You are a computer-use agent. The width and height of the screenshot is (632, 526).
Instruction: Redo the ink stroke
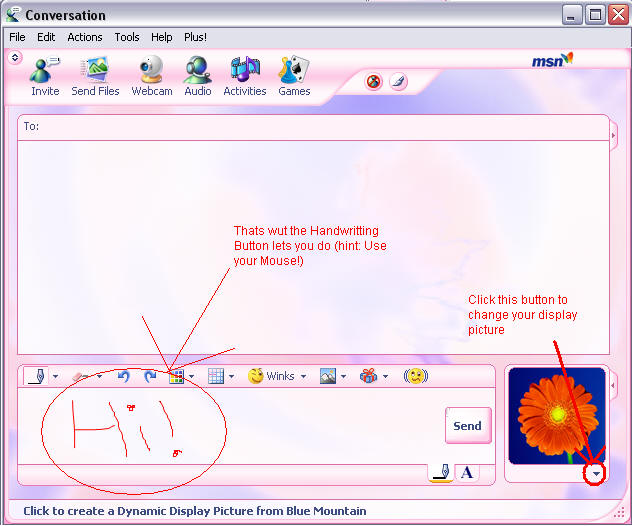pyautogui.click(x=150, y=376)
